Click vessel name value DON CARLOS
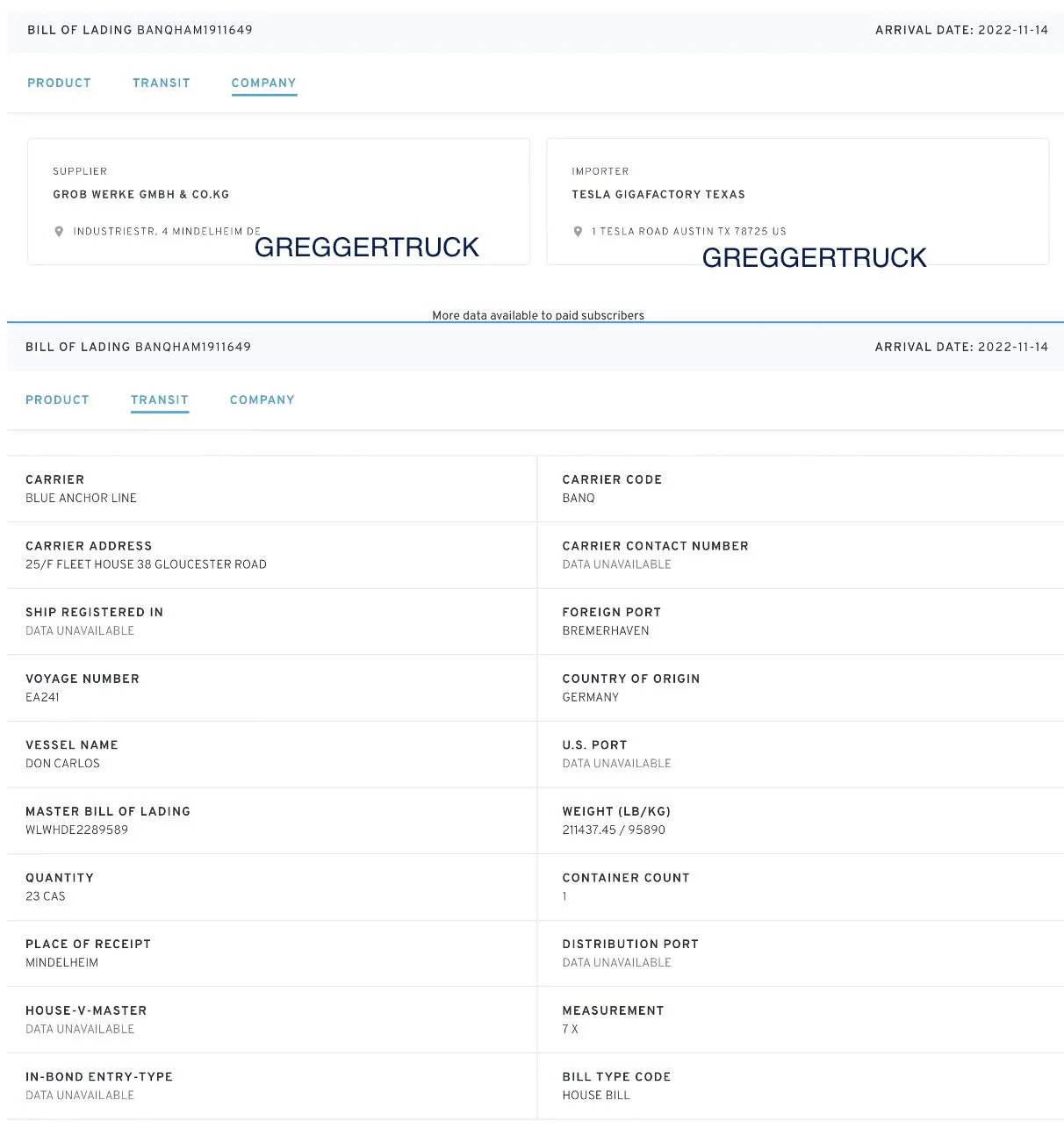This screenshot has height=1143, width=1064. [x=62, y=763]
